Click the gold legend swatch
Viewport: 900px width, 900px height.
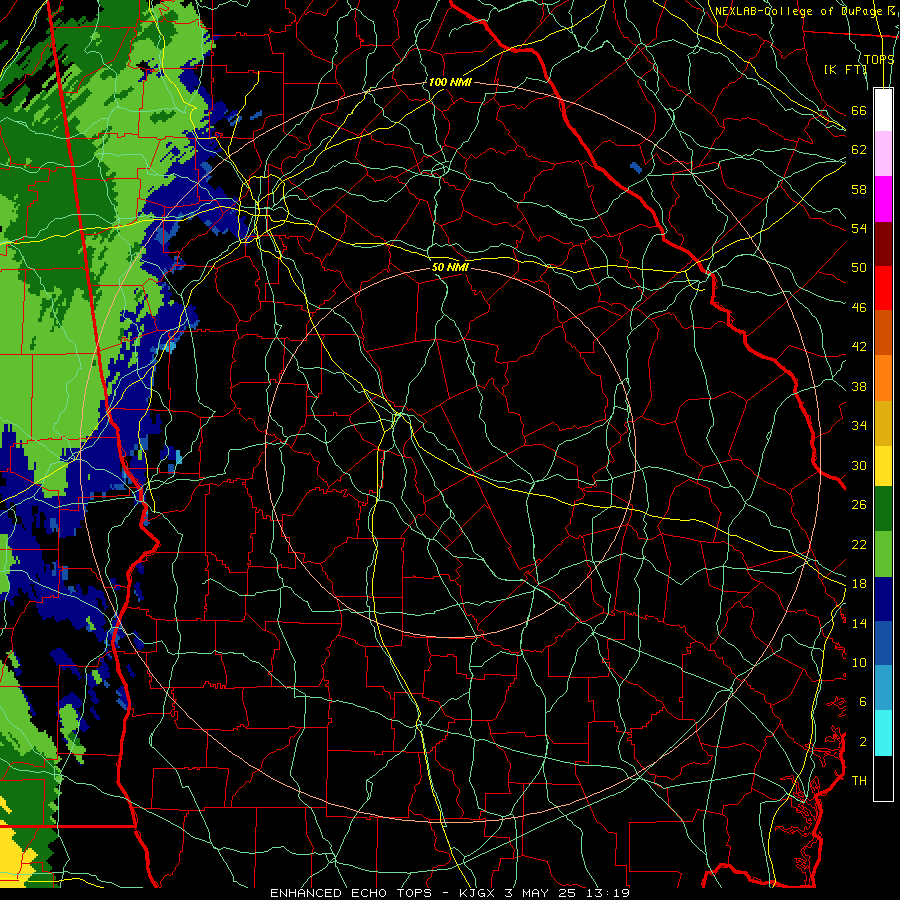(x=883, y=423)
